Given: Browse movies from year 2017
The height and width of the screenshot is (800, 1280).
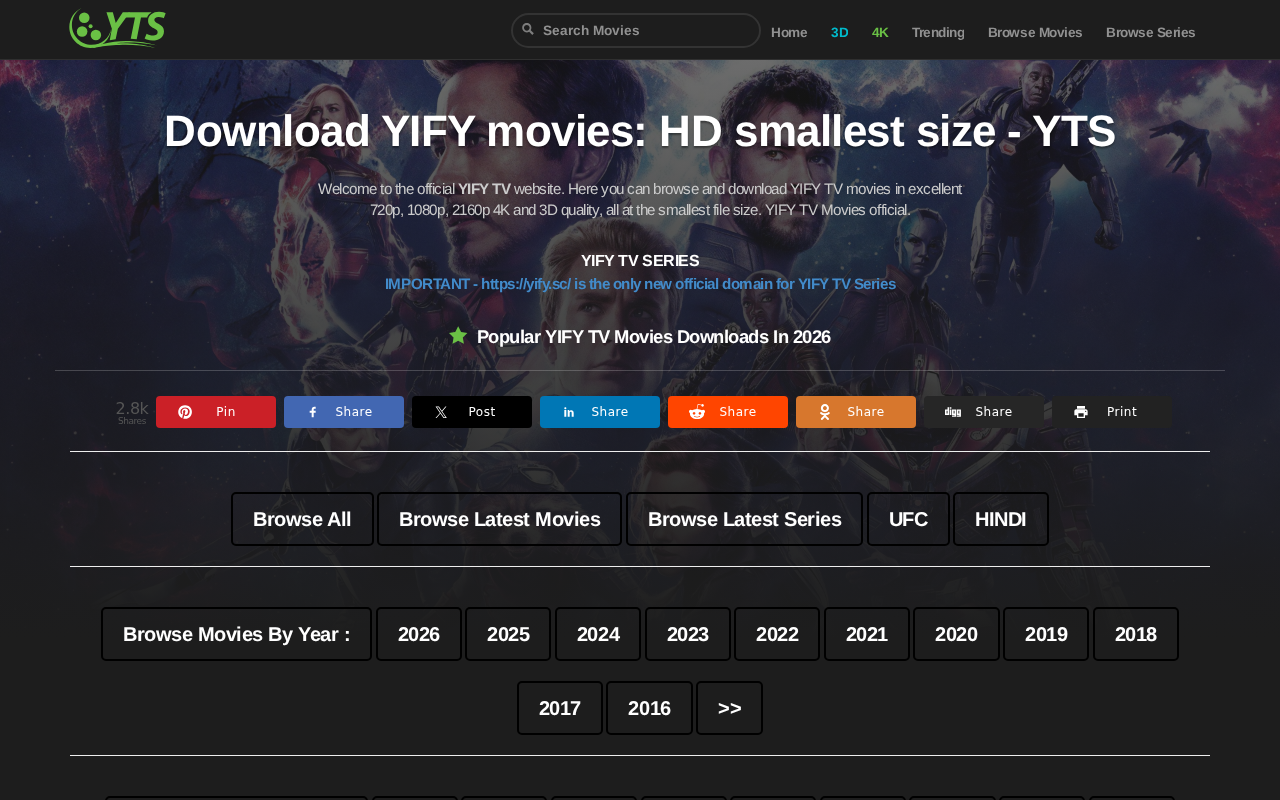Looking at the screenshot, I should (560, 708).
